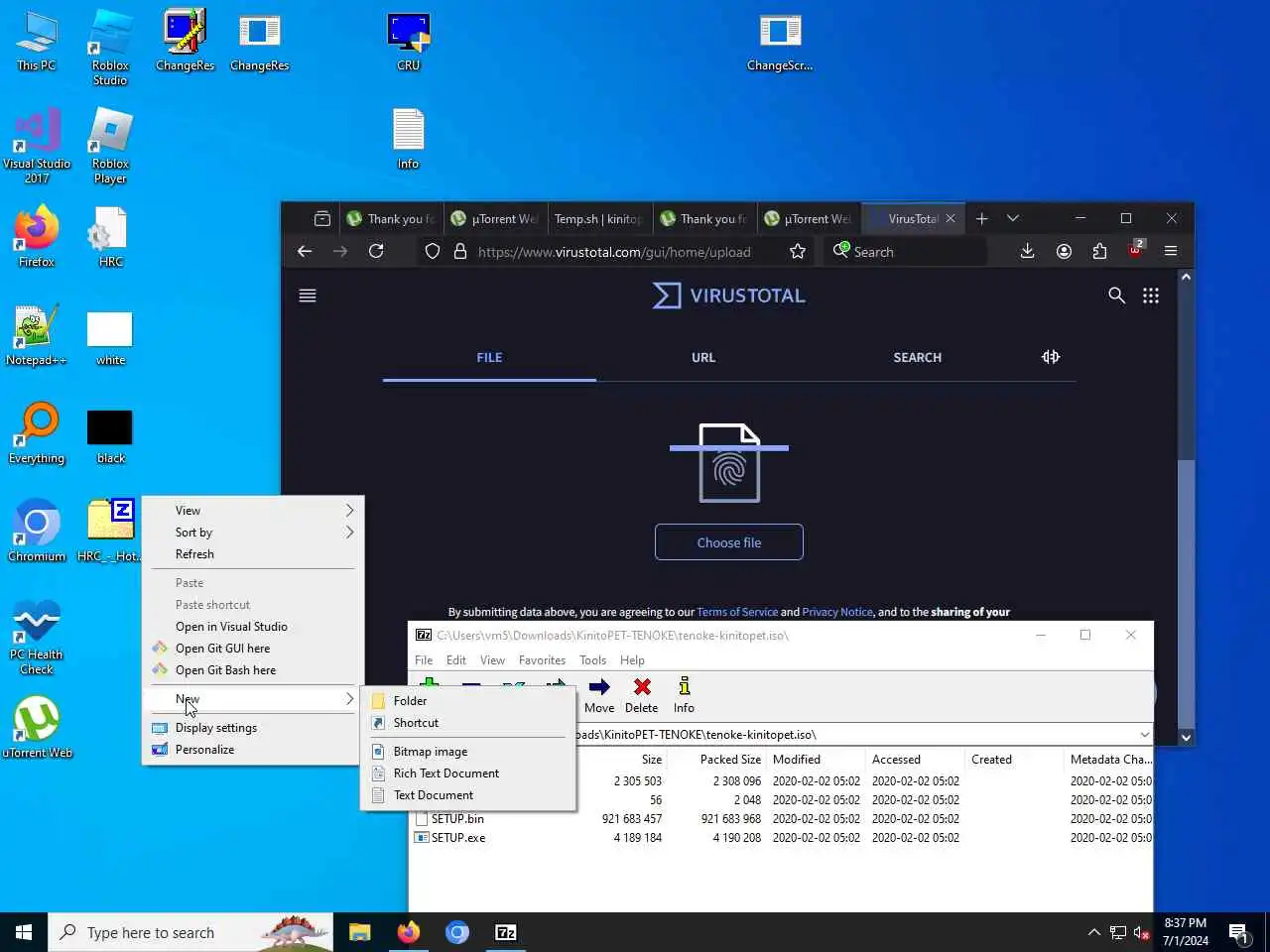The height and width of the screenshot is (952, 1270).
Task: Open the 7-Zip Tools menu
Action: (592, 660)
